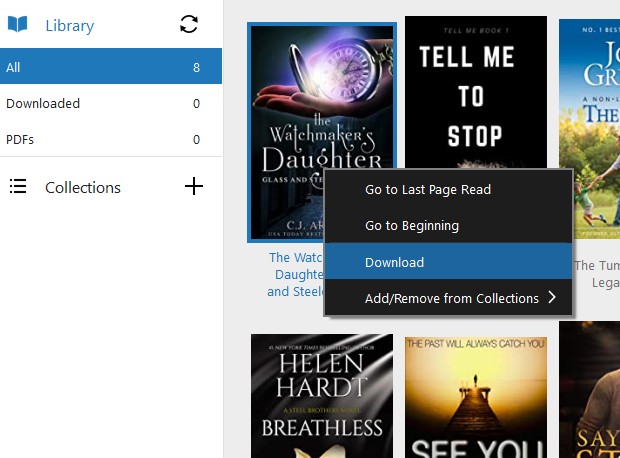Click the Collections list icon
620x458 pixels.
[18, 186]
